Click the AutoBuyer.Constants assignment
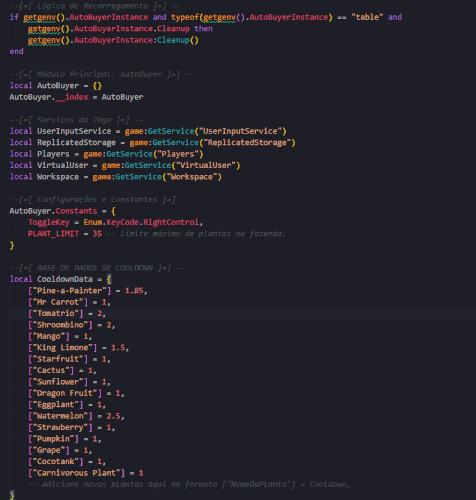 click(x=62, y=211)
